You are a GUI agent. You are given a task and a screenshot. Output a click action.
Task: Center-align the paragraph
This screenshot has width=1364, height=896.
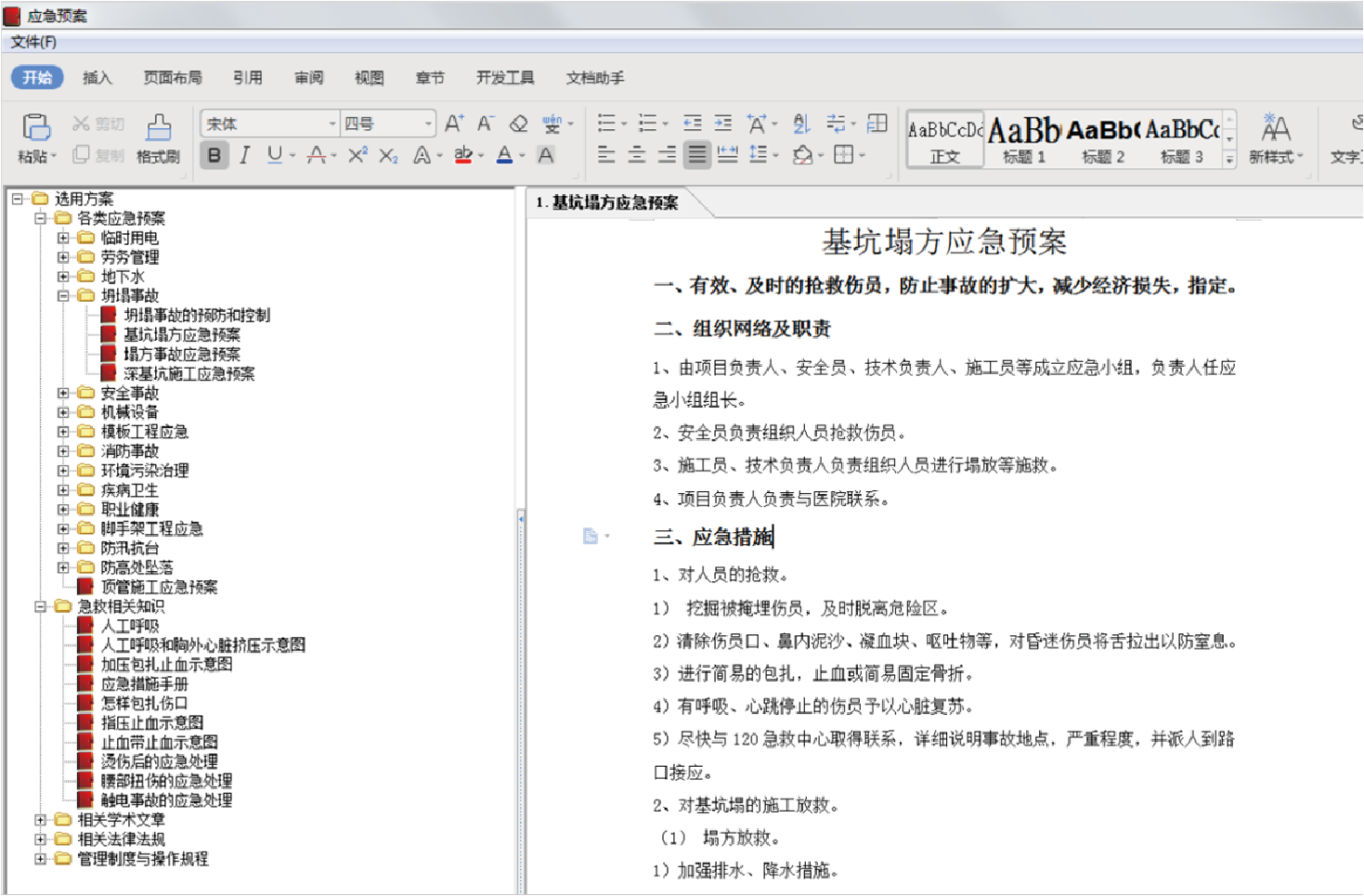(637, 155)
